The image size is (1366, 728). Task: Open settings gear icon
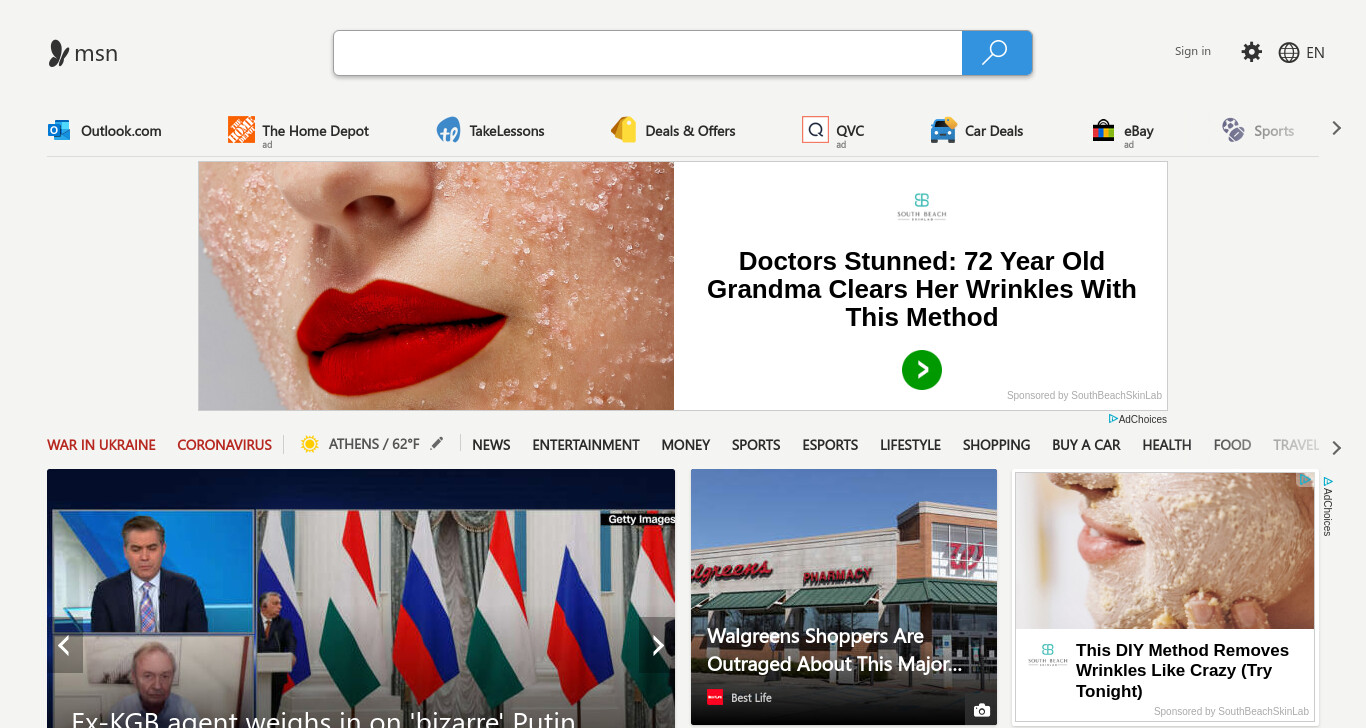[1252, 52]
